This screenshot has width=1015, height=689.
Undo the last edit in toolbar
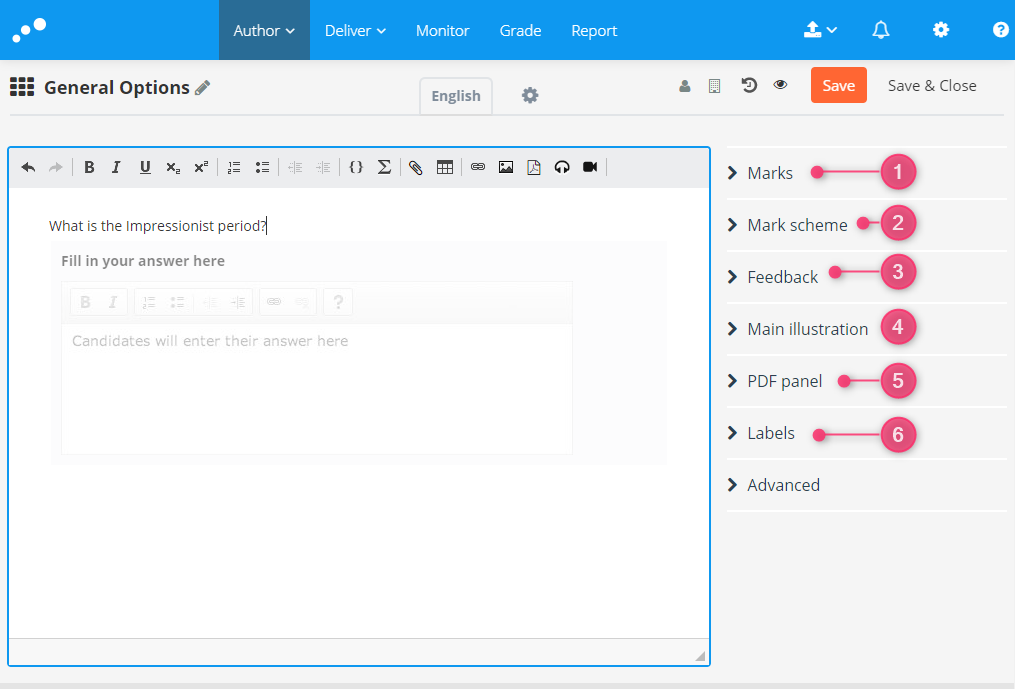point(28,168)
